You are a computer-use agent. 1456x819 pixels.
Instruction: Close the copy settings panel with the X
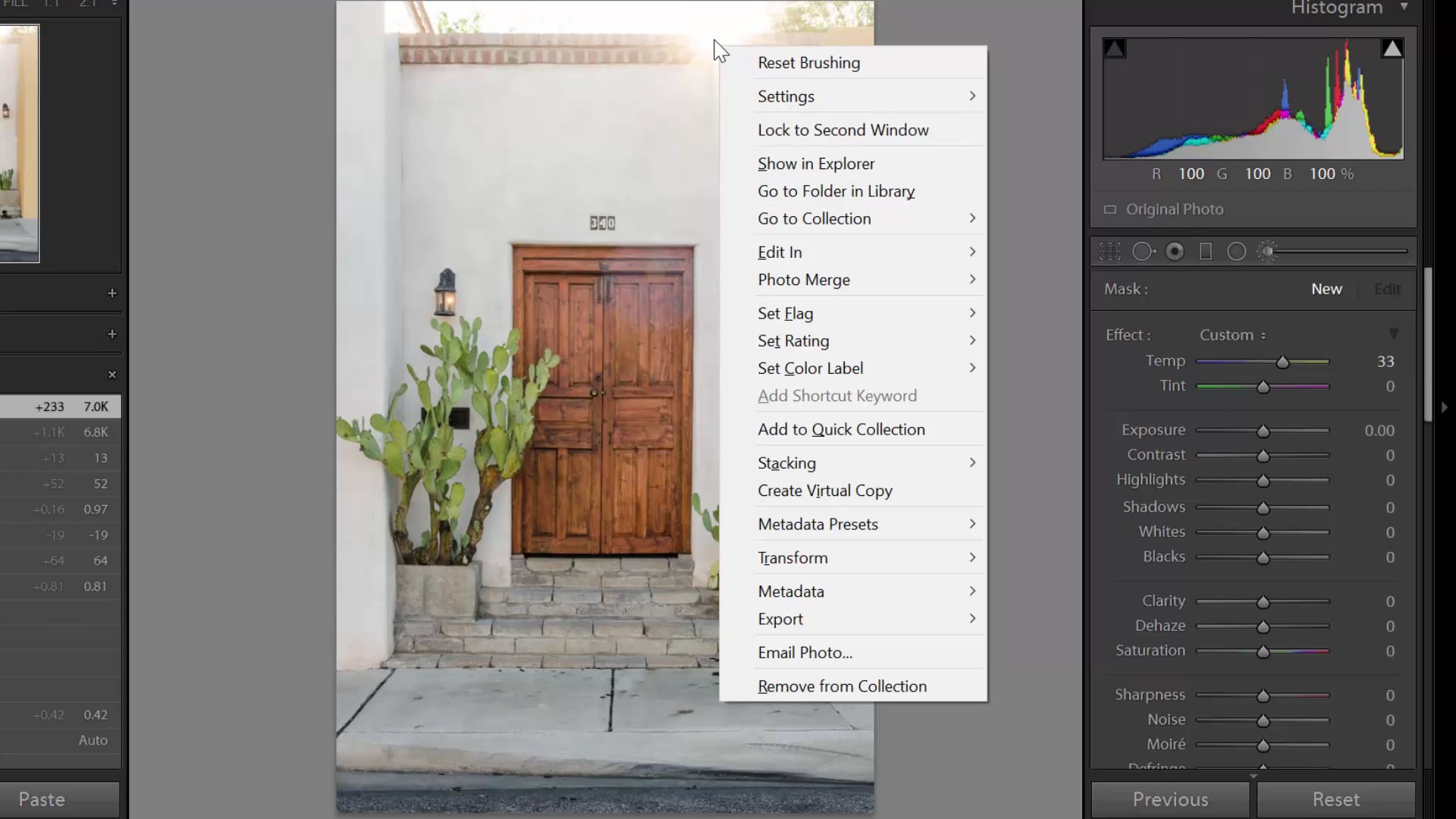pos(112,374)
